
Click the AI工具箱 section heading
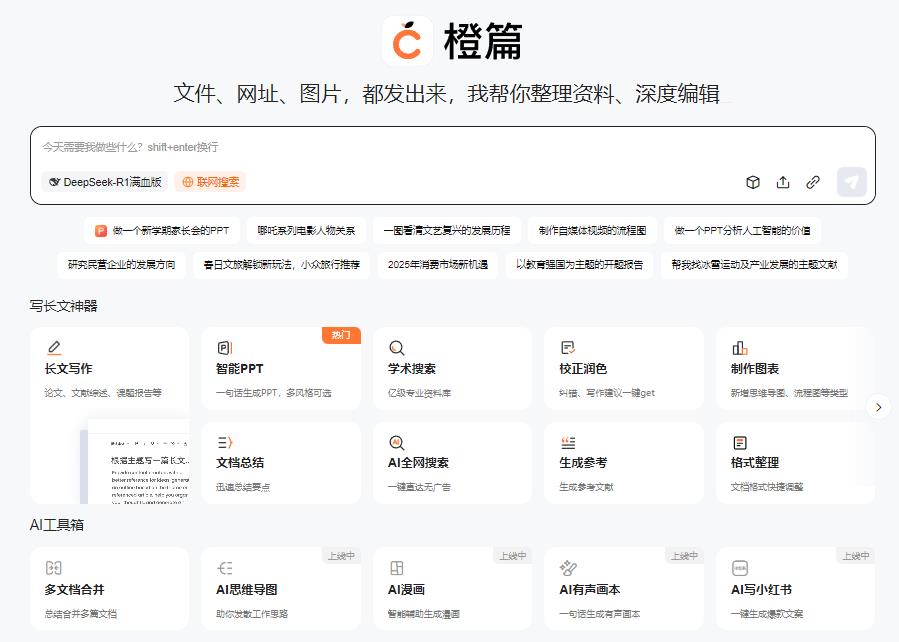57,524
